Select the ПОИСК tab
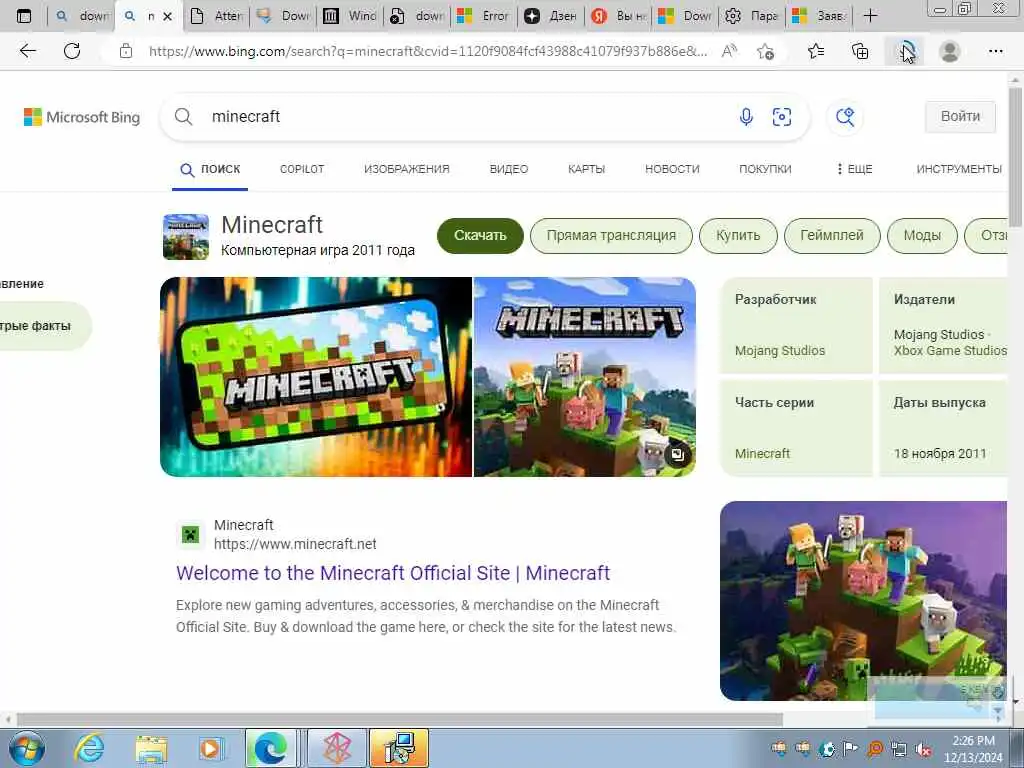This screenshot has height=768, width=1024. (x=210, y=170)
